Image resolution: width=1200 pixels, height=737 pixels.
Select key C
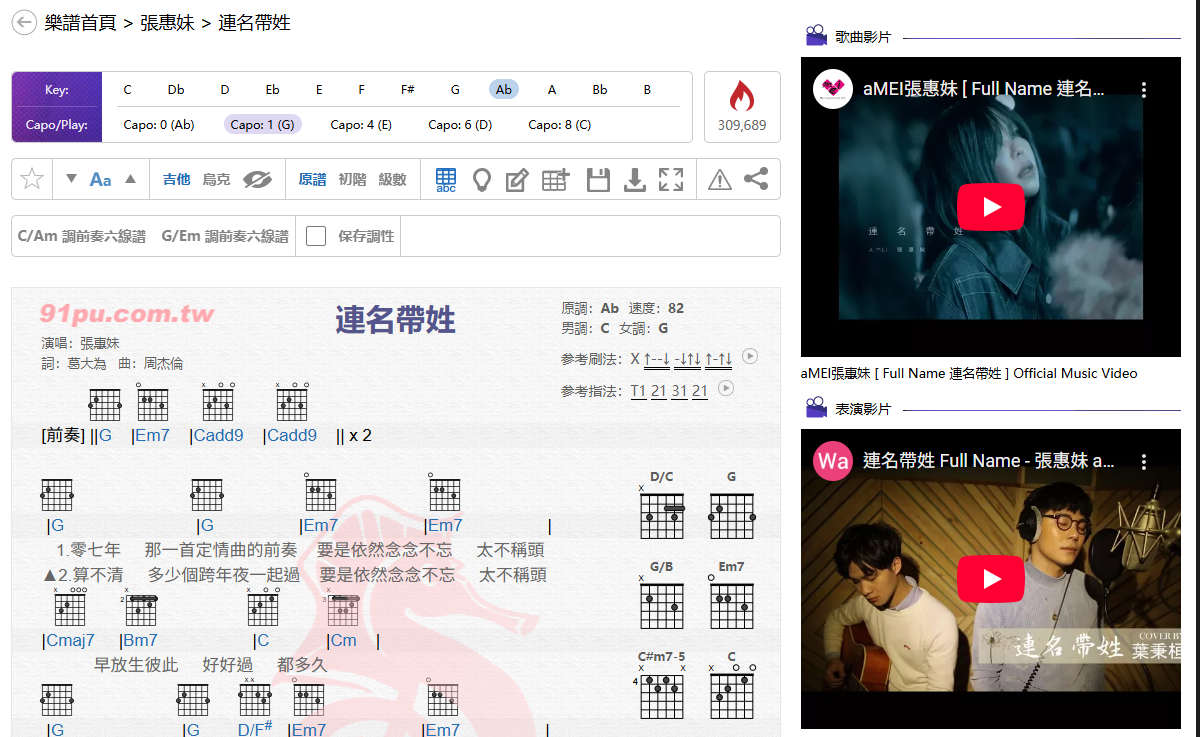click(128, 90)
